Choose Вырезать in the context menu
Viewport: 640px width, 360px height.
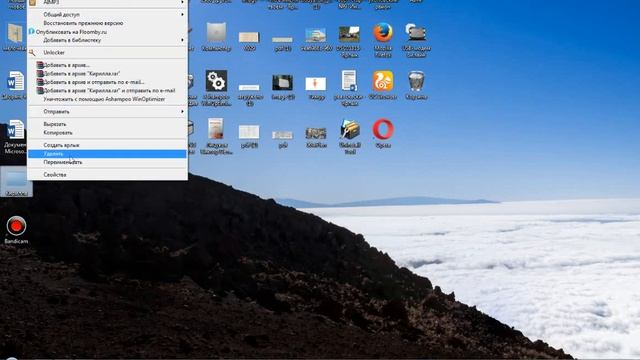[107, 124]
